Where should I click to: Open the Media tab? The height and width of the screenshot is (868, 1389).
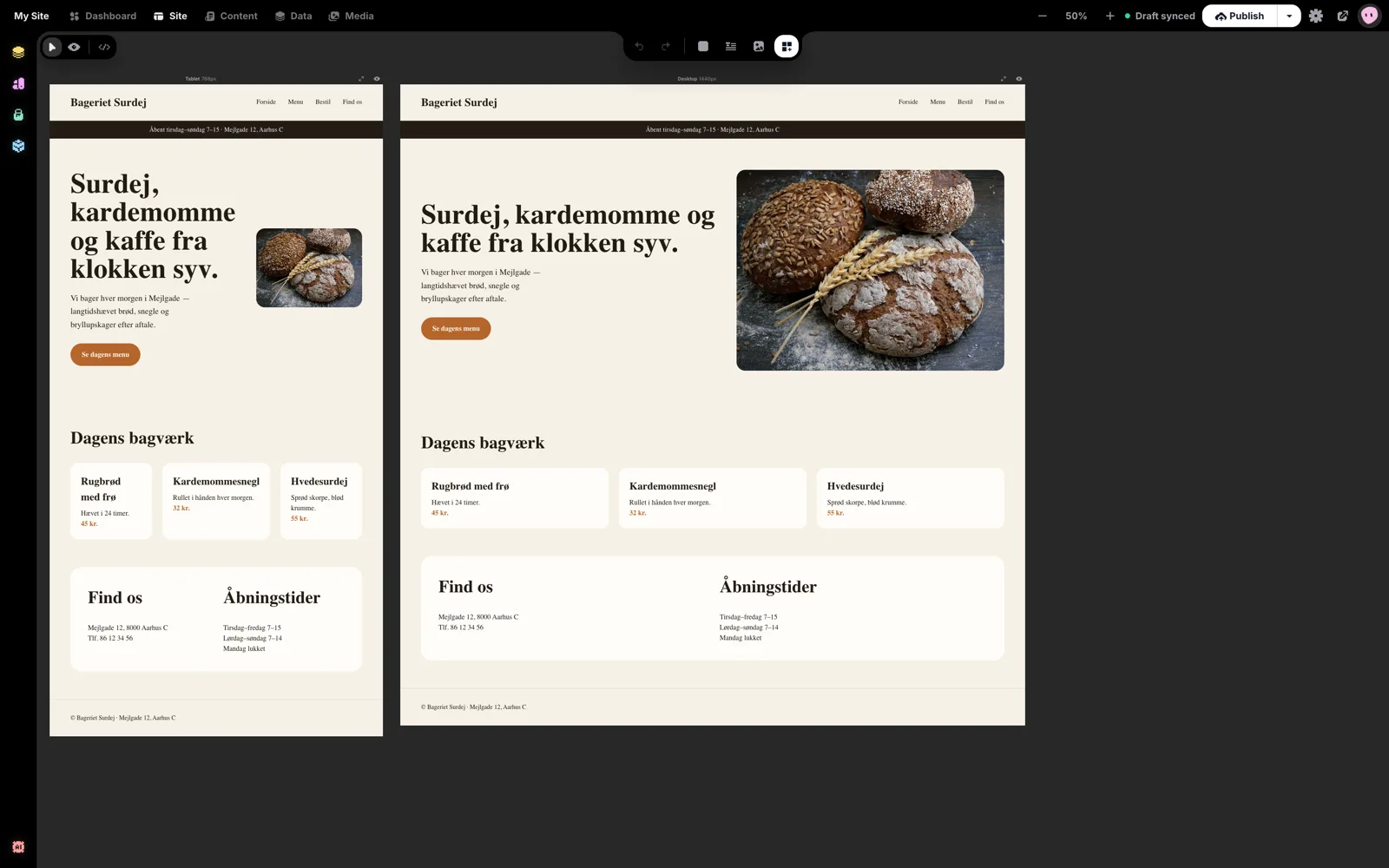(352, 16)
